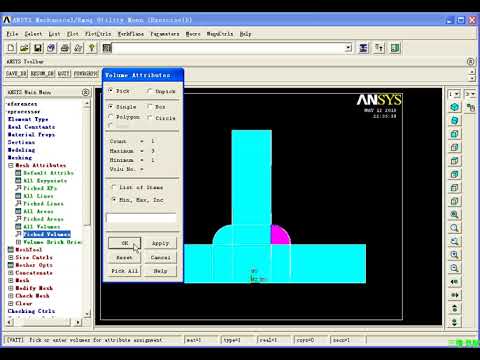
Task: Choose the Box picking mode
Action: (x=150, y=107)
